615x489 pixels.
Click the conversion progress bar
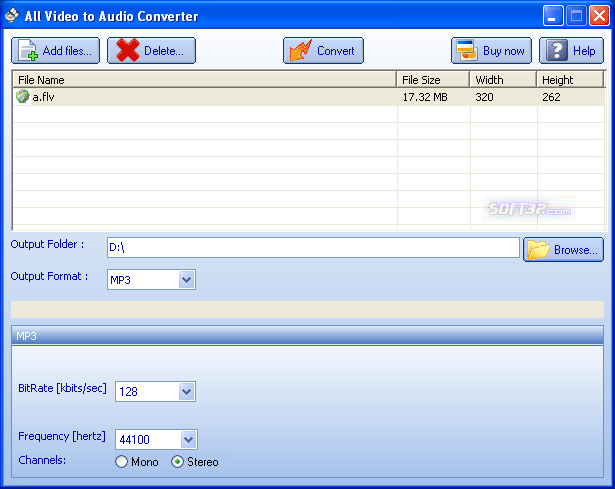308,309
